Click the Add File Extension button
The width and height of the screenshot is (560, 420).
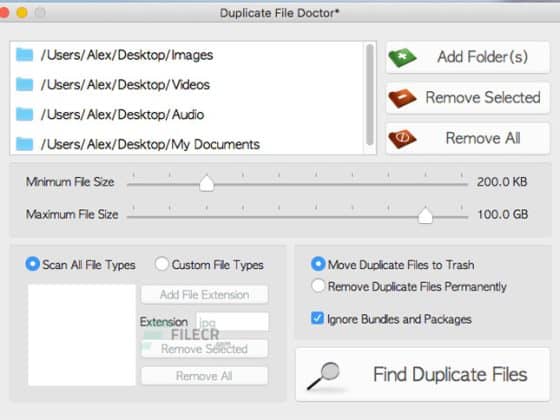click(205, 295)
